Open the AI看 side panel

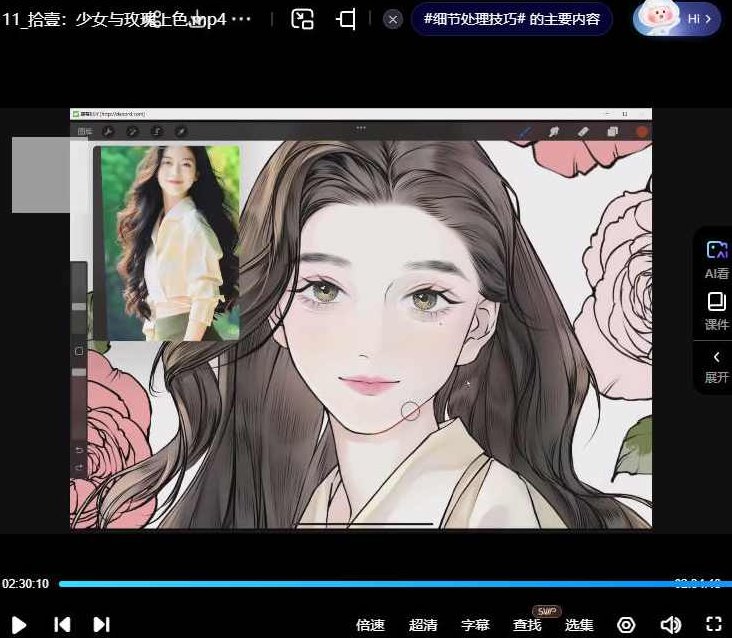point(716,260)
